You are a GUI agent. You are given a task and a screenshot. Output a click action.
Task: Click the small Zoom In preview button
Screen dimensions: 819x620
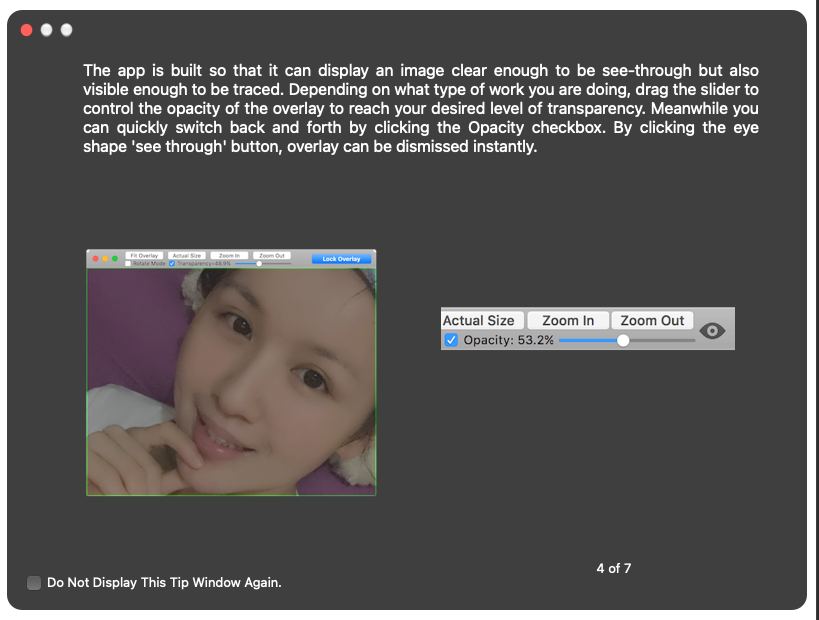click(x=229, y=256)
